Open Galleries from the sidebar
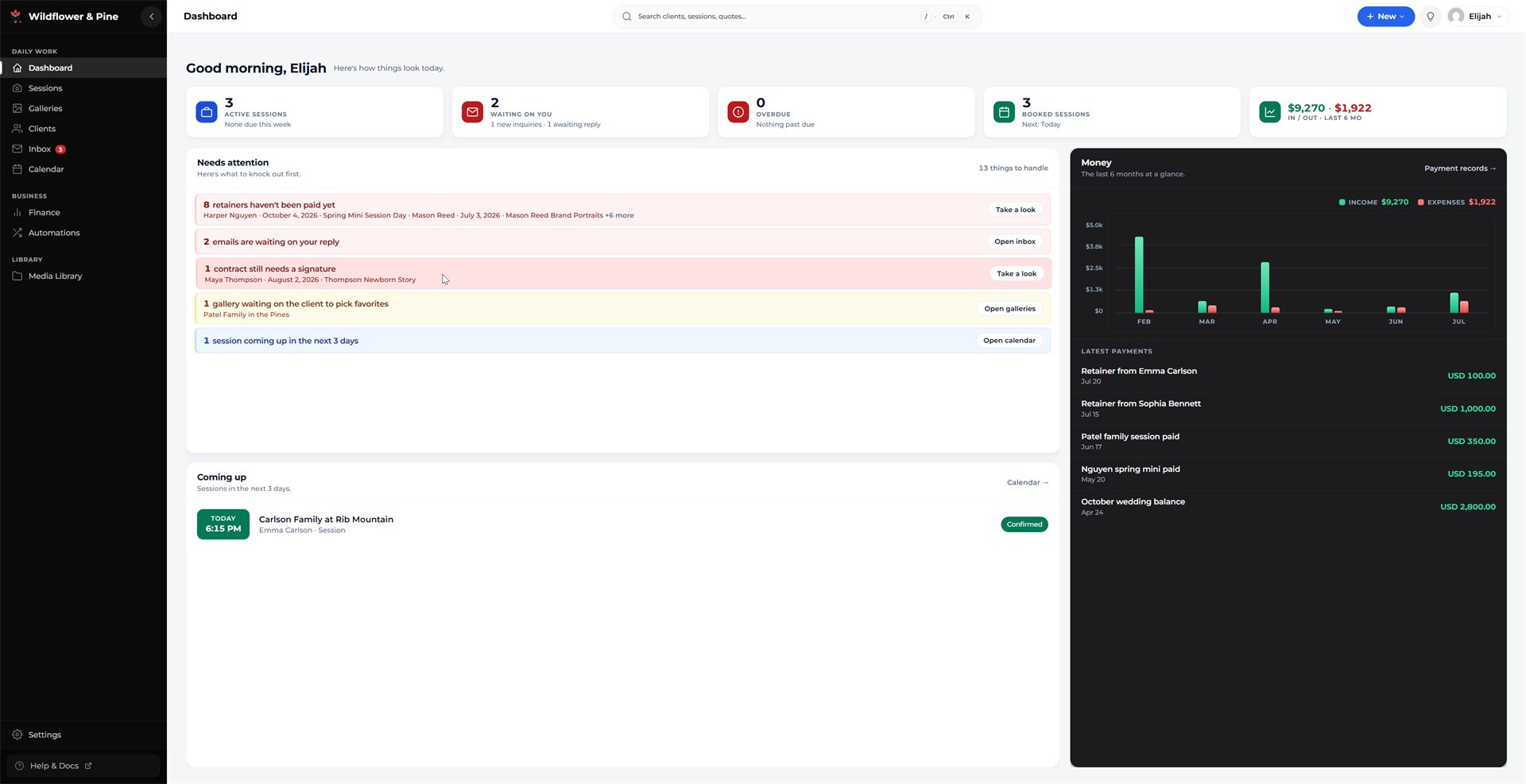This screenshot has height=784, width=1526. click(83, 108)
